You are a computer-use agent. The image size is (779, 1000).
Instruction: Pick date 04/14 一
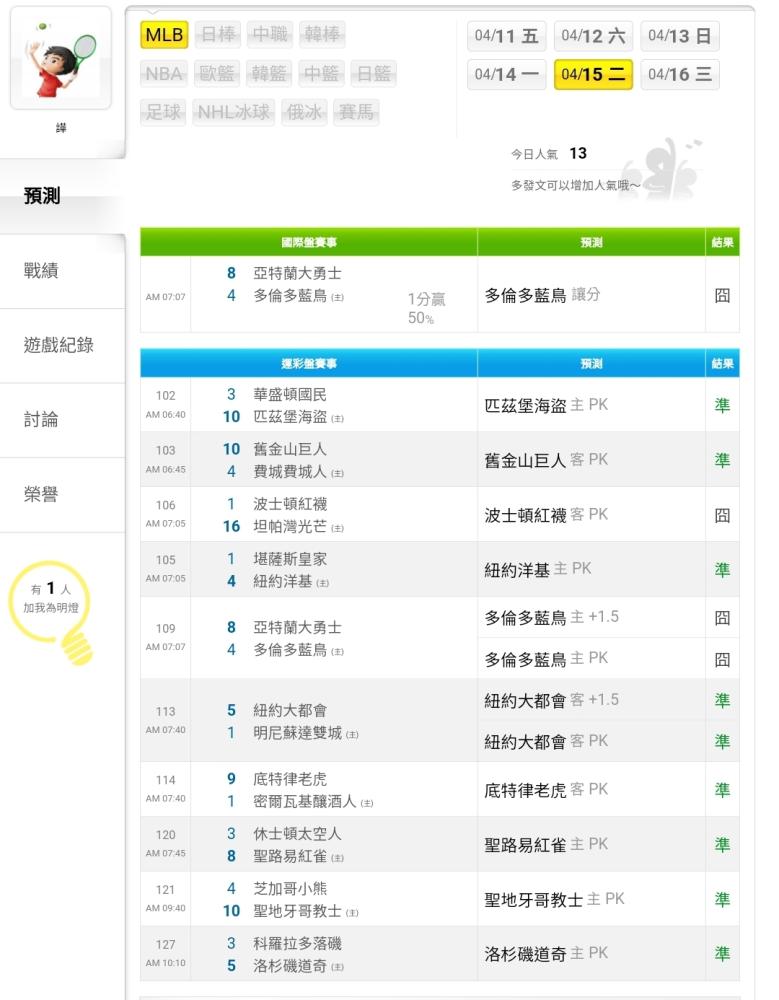[x=507, y=75]
